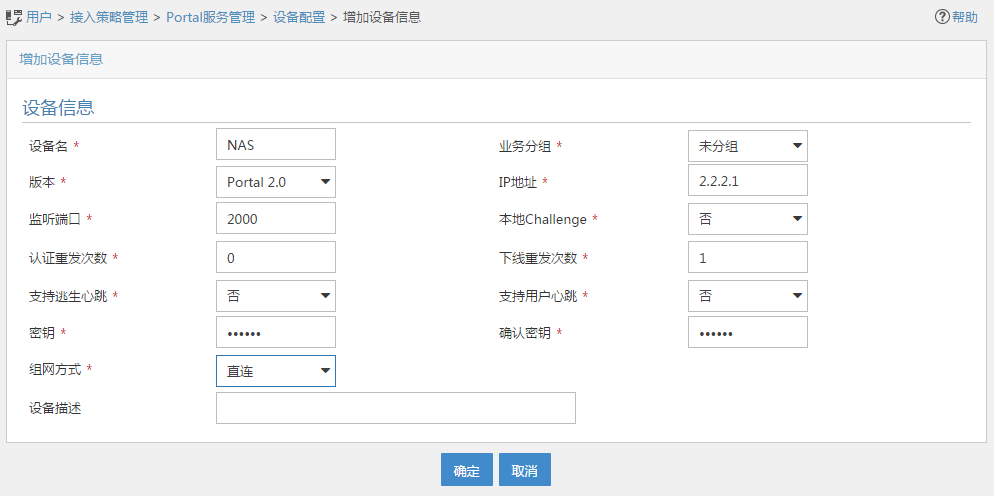Image resolution: width=994 pixels, height=496 pixels.
Task: Expand the 本地Challenge dropdown
Action: coord(747,219)
